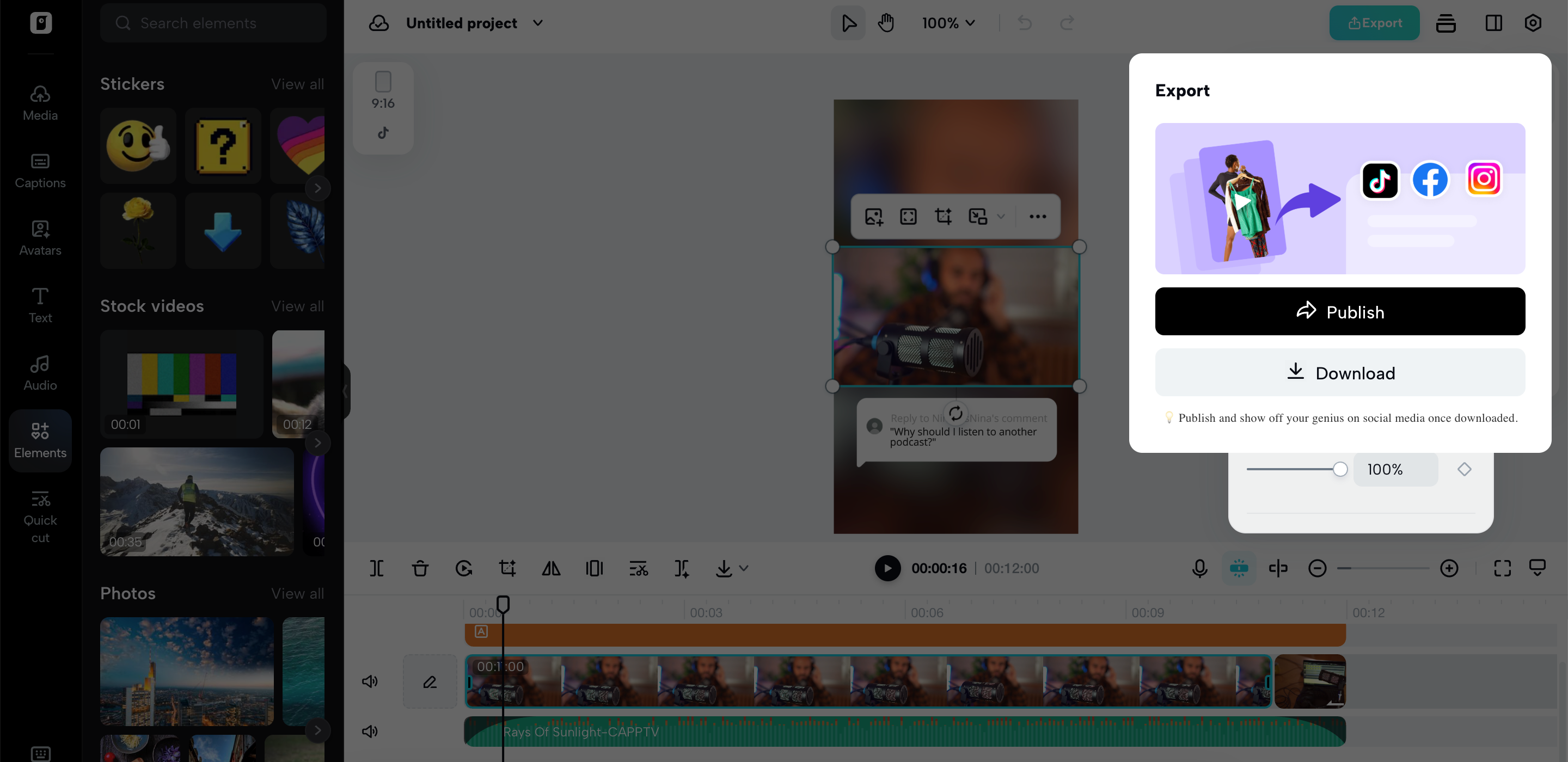Viewport: 1568px width, 762px height.
Task: Expand the replace media dropdown chevron
Action: (x=1001, y=216)
